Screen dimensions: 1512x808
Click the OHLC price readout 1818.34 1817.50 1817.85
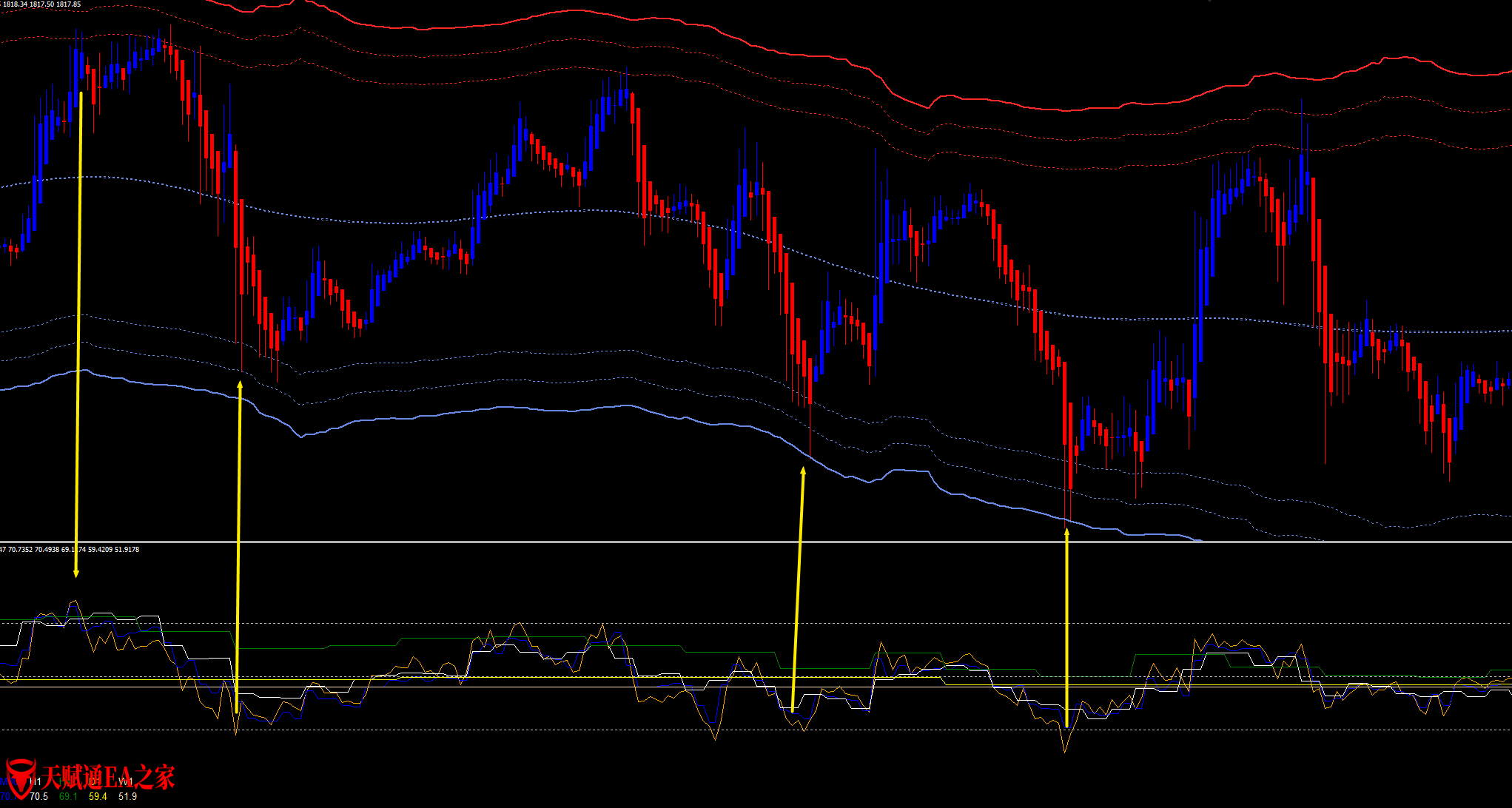41,4
